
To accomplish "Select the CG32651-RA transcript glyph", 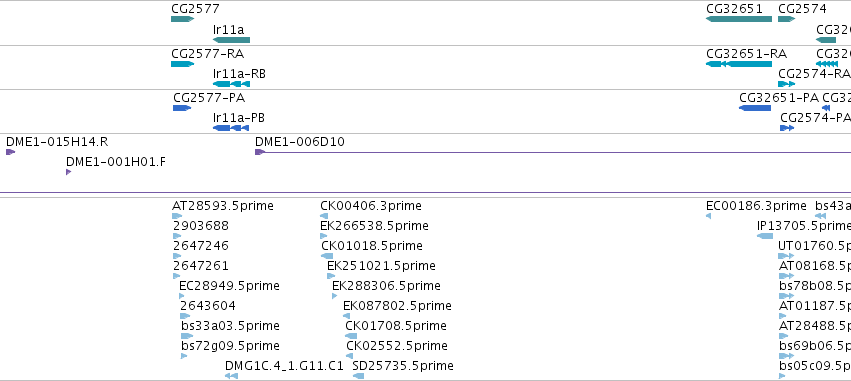I will (x=739, y=64).
